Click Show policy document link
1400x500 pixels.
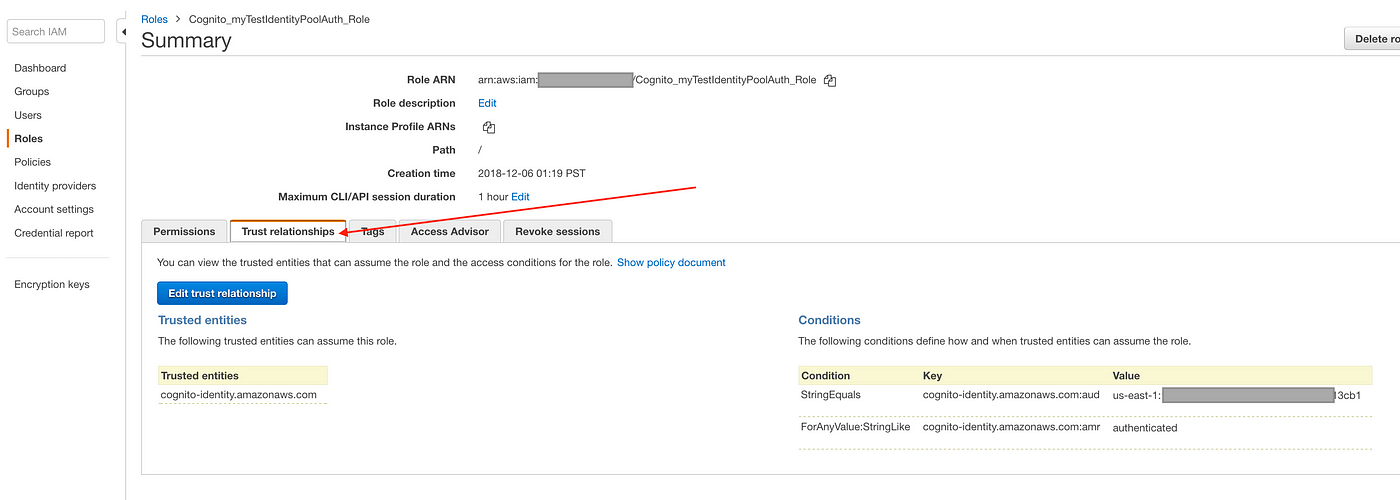[671, 263]
